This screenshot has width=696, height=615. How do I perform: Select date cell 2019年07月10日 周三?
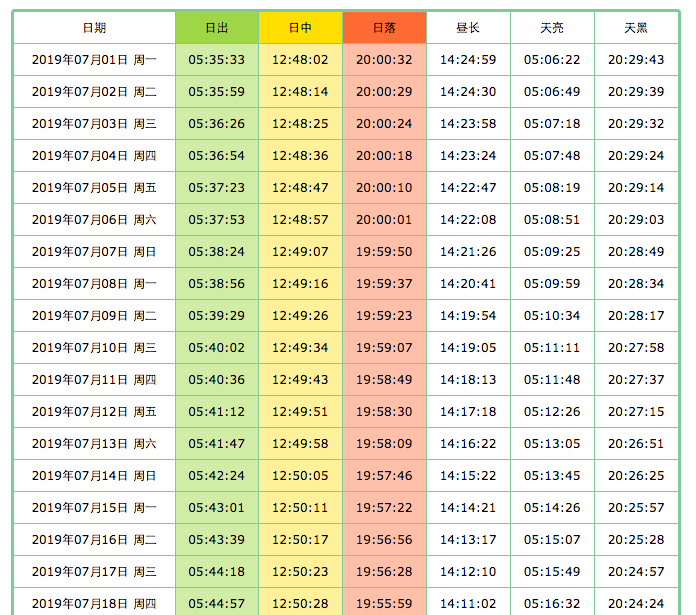[x=94, y=347]
